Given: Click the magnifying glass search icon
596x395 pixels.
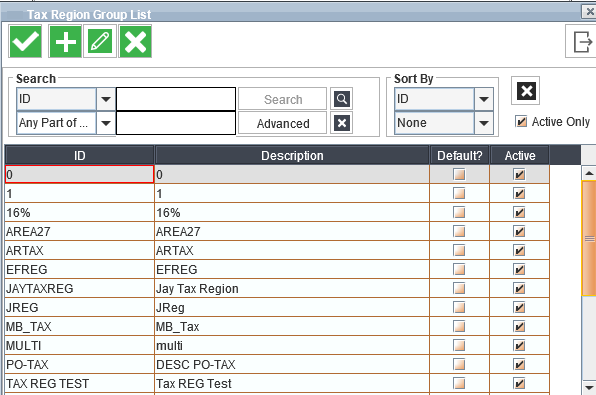Looking at the screenshot, I should (x=342, y=99).
